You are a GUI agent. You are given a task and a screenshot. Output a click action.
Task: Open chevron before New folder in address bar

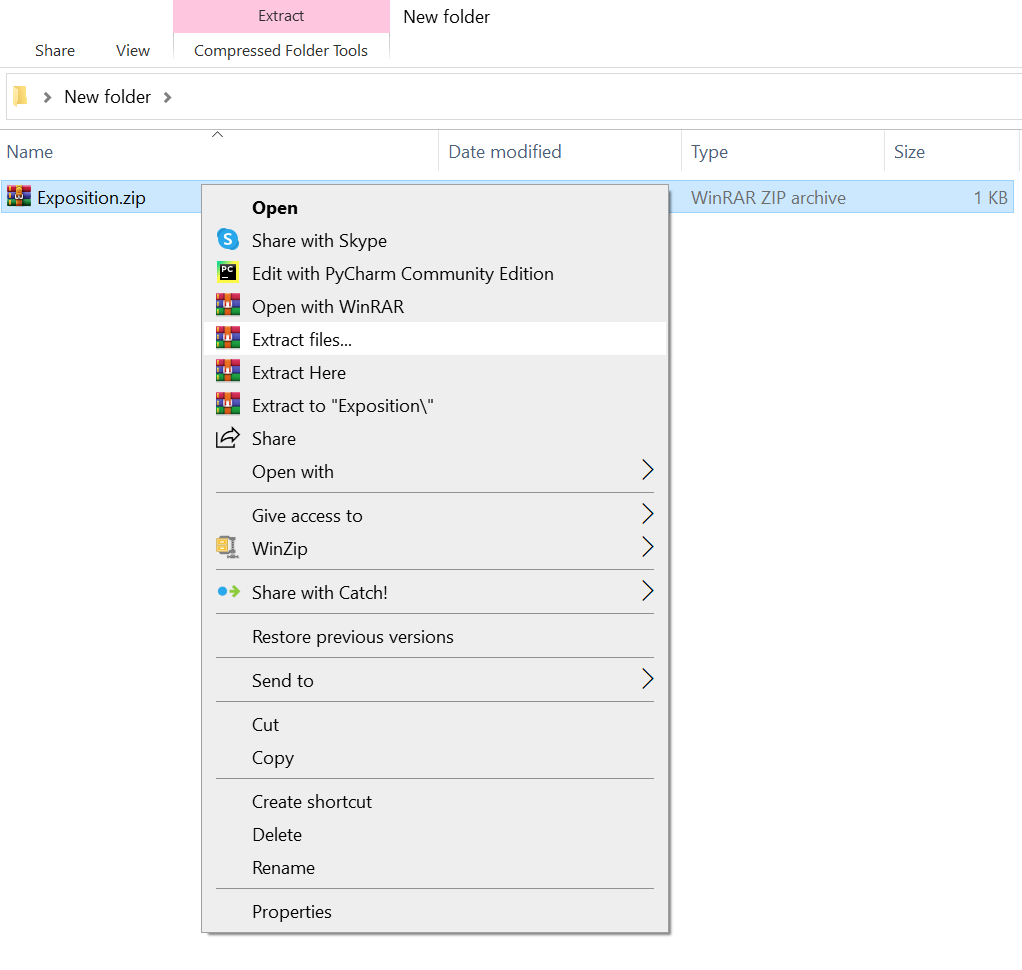(x=47, y=97)
